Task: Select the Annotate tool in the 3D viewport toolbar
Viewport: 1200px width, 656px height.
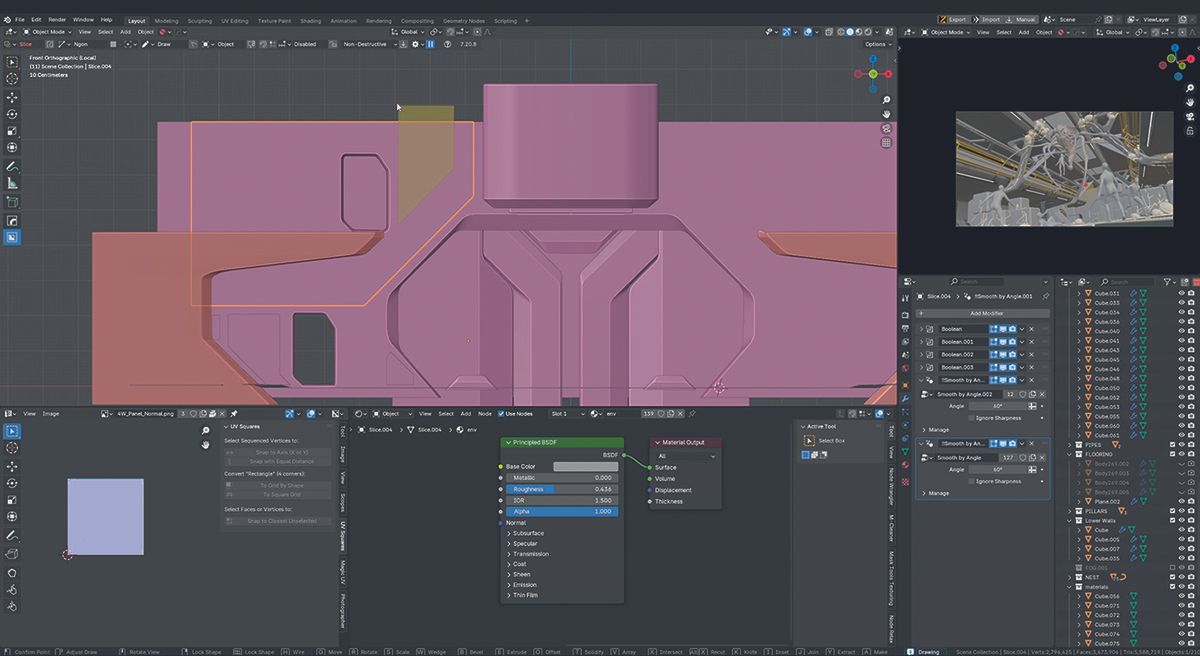Action: click(12, 166)
